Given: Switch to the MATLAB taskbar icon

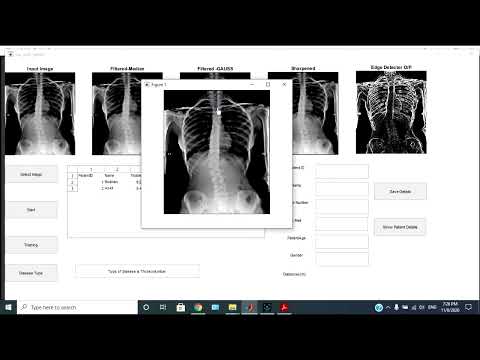Looking at the screenshot, I should coord(250,307).
